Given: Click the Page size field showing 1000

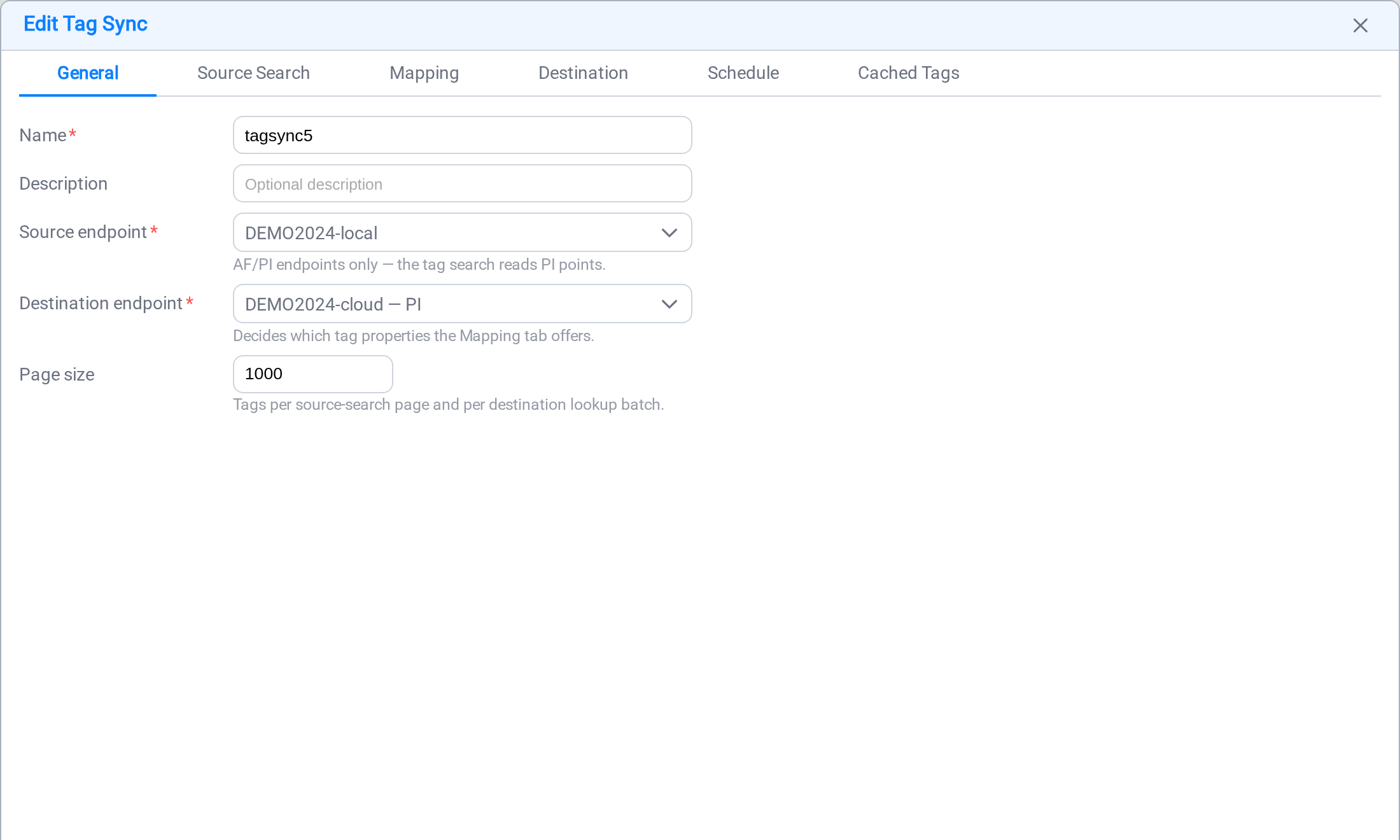Looking at the screenshot, I should coord(313,374).
